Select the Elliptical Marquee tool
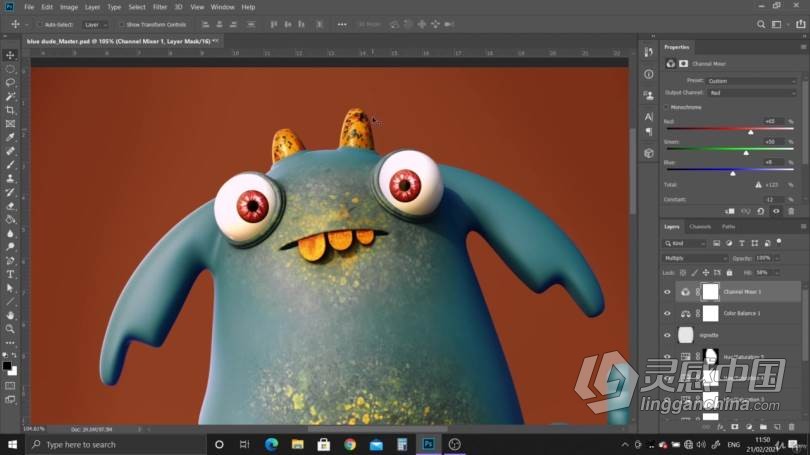The height and width of the screenshot is (455, 810). [10, 69]
